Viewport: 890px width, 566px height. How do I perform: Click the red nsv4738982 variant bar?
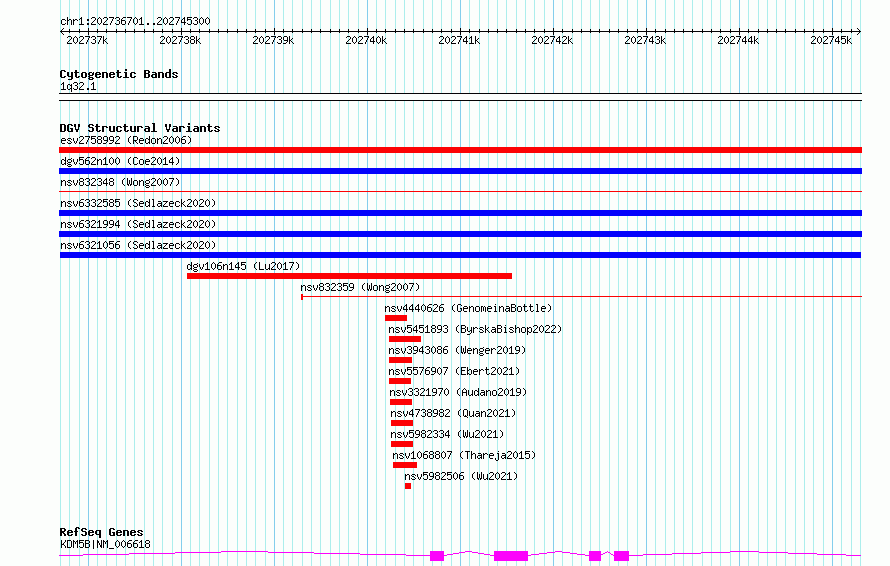pos(402,423)
